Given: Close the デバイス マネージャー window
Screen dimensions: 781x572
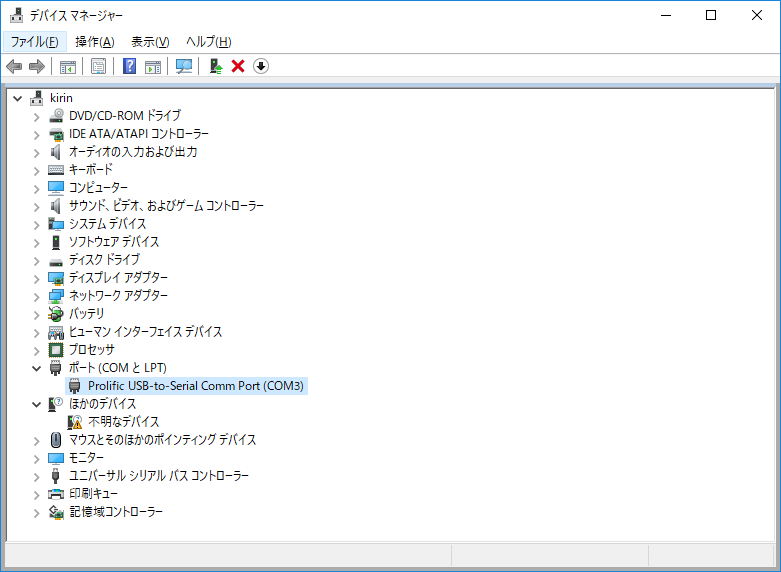Looking at the screenshot, I should point(757,15).
